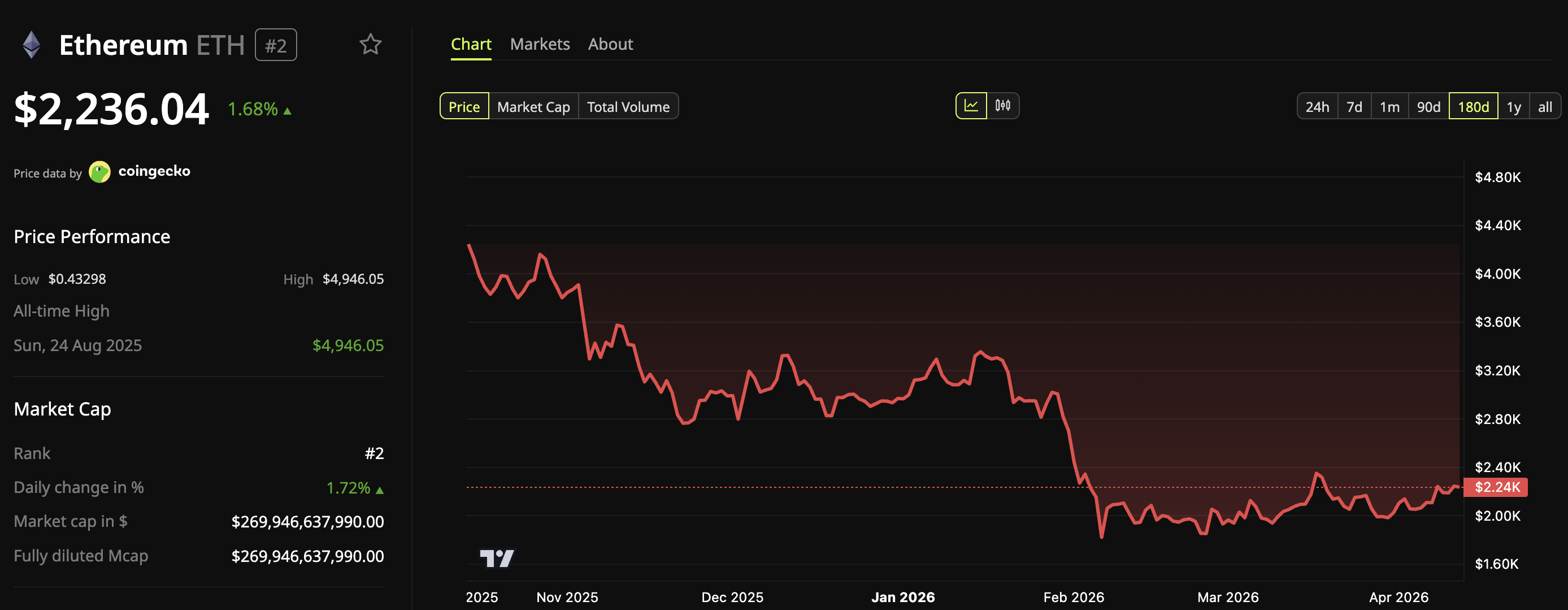Viewport: 1568px width, 610px height.
Task: Select the 7d time range
Action: (1355, 106)
